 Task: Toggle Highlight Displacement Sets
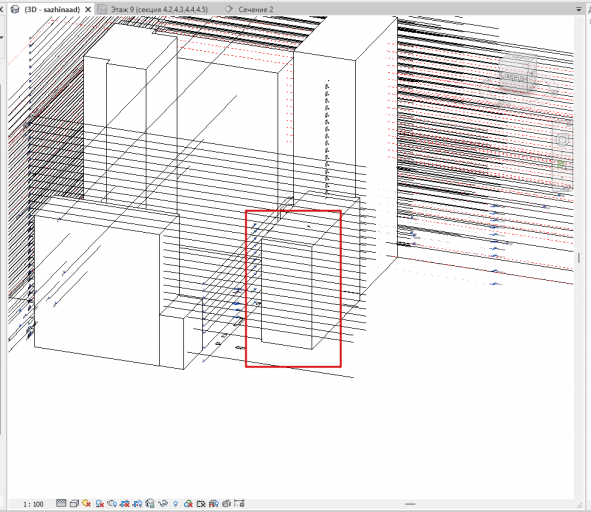click(x=226, y=504)
